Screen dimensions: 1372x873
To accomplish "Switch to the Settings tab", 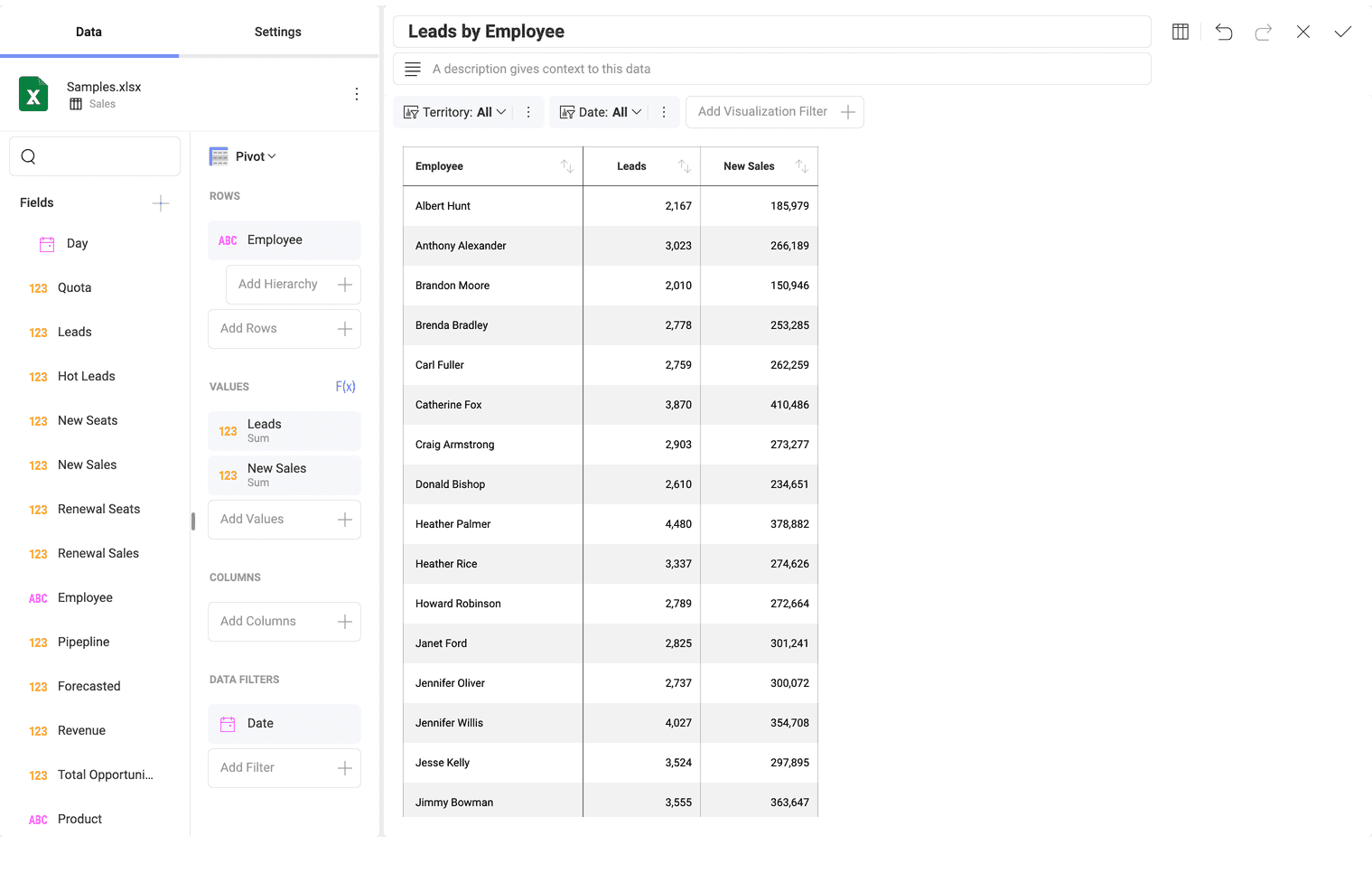I will pyautogui.click(x=277, y=32).
